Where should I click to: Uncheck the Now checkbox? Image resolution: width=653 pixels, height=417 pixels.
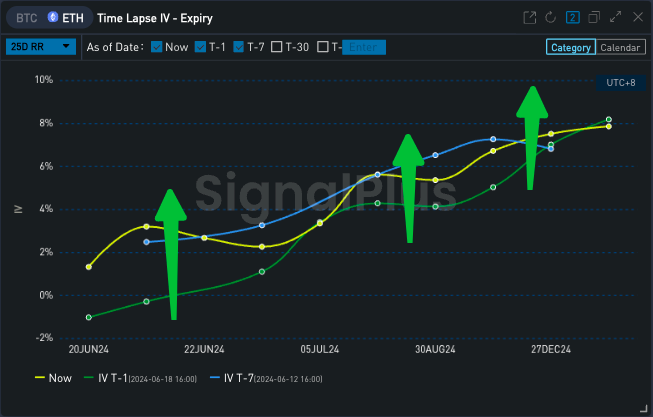157,47
